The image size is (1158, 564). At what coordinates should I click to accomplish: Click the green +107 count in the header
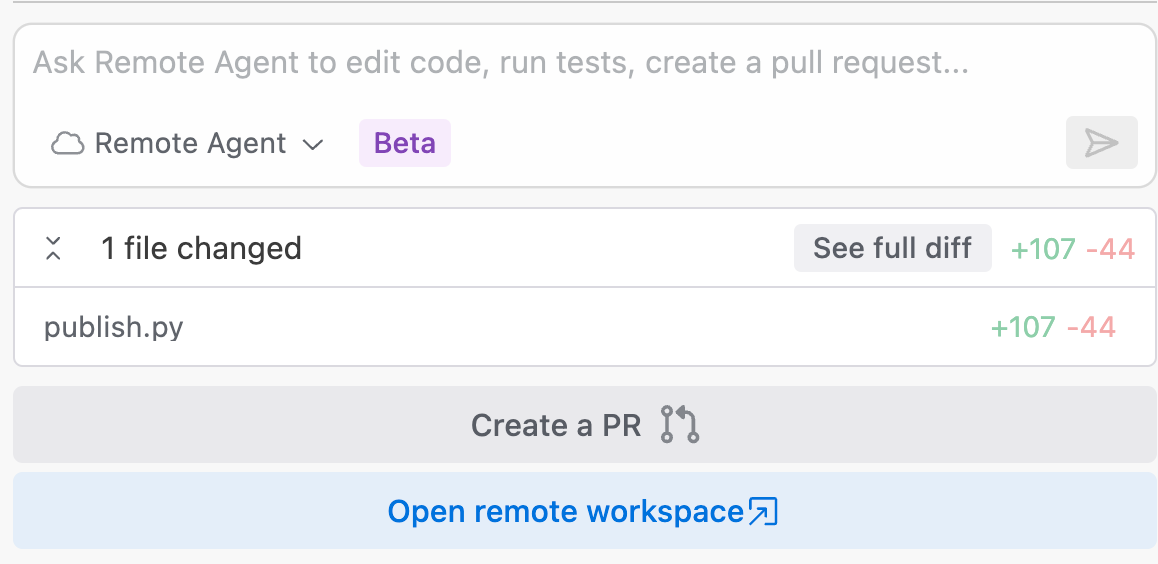coord(1043,249)
